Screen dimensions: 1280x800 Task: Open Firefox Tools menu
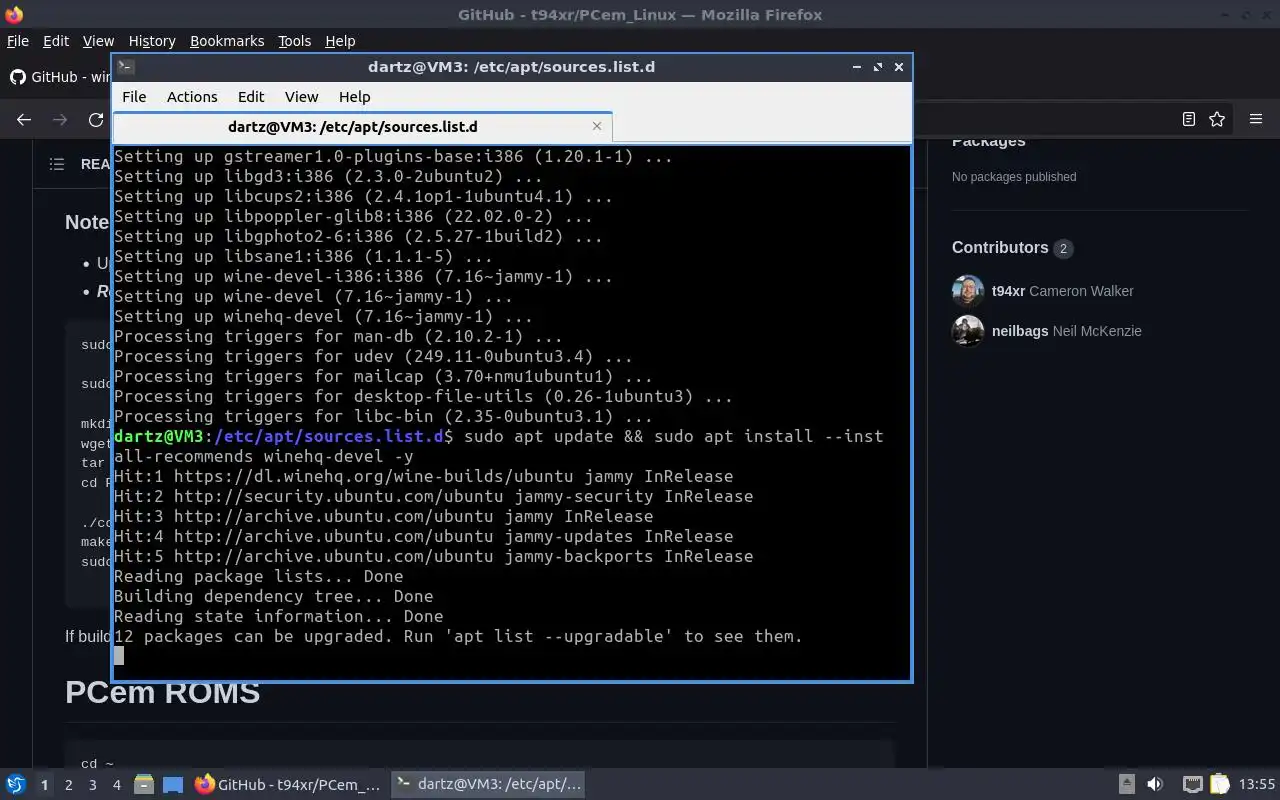point(295,41)
